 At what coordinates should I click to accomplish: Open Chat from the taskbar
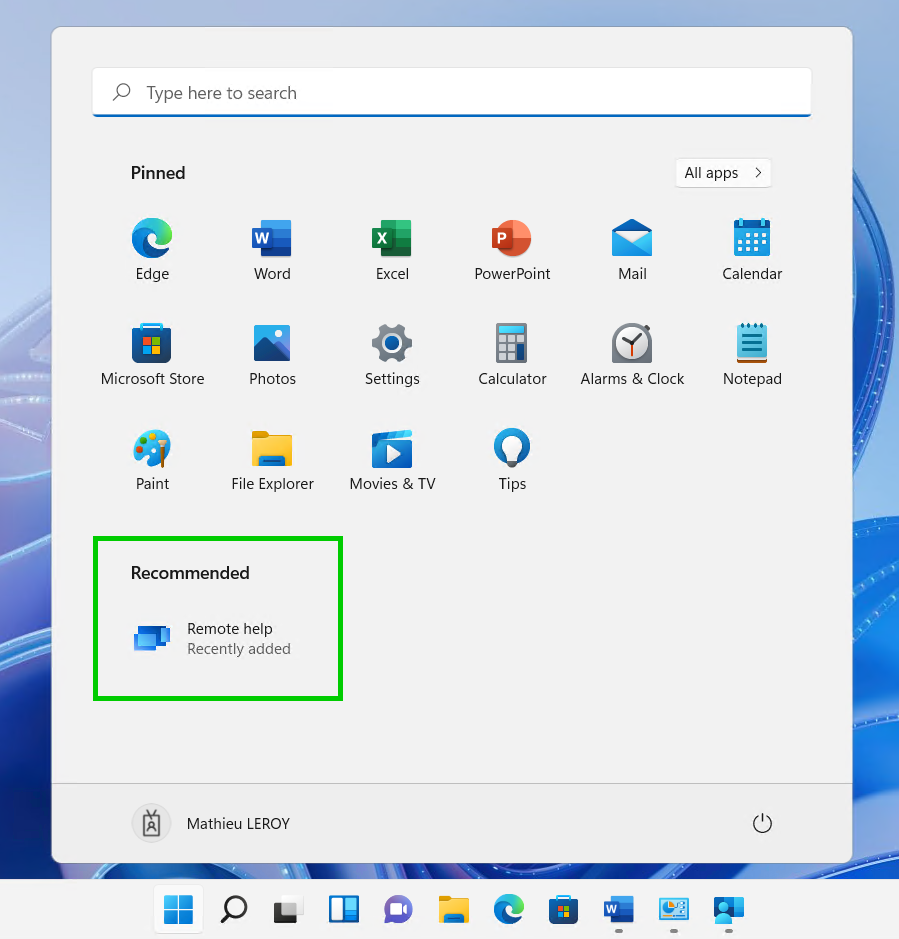coord(398,909)
